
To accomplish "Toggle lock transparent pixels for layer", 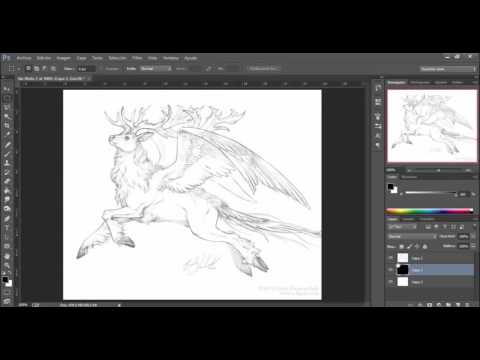I will (402, 247).
